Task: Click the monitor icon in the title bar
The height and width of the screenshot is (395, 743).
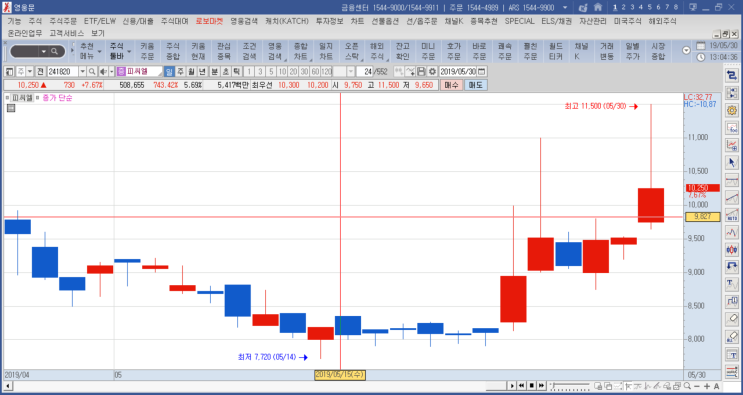Action: point(693,7)
